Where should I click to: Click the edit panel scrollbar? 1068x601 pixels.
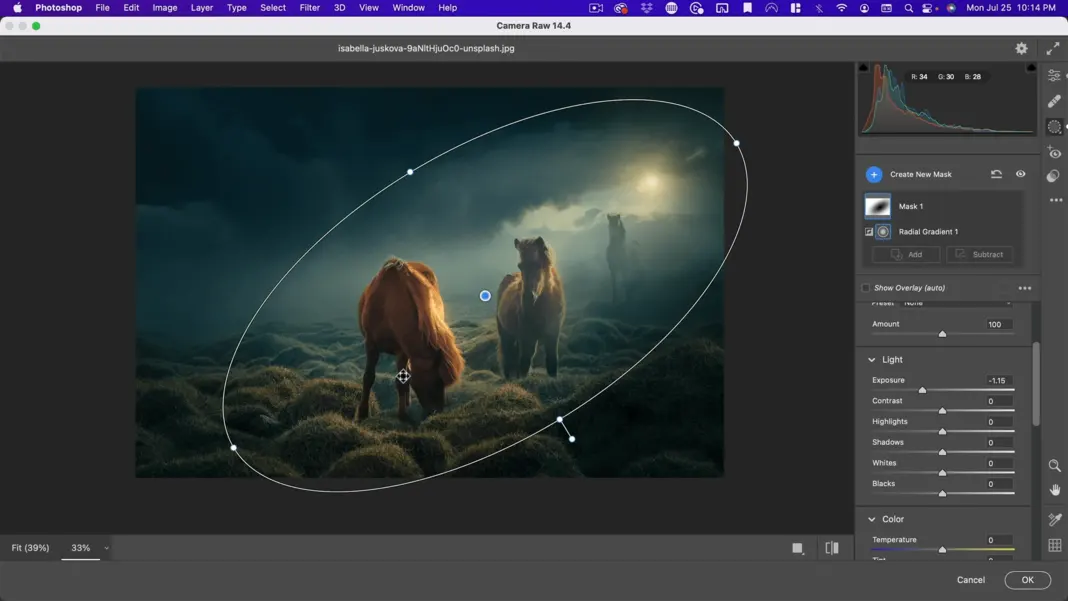pos(1036,384)
